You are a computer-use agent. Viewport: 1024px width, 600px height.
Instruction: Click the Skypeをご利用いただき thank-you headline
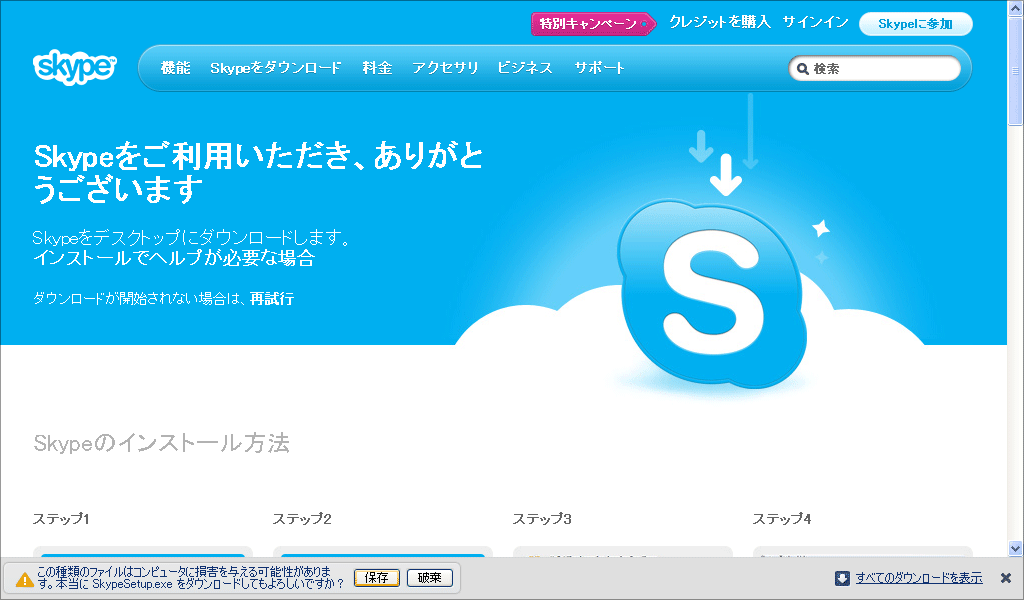click(x=259, y=172)
